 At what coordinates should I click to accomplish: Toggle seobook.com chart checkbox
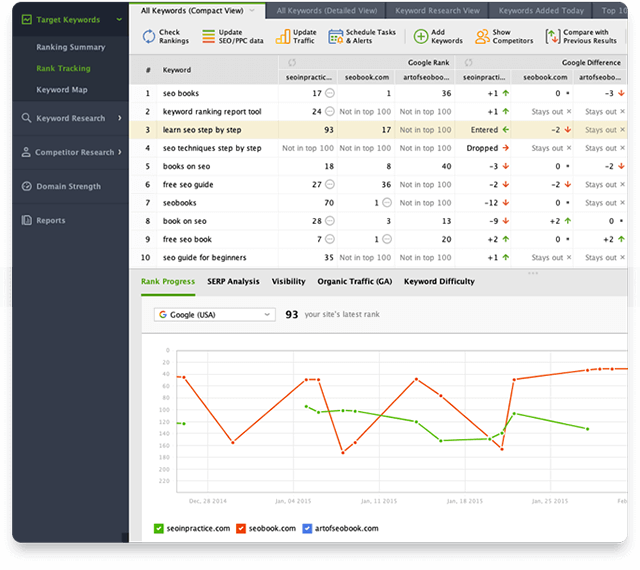(x=241, y=528)
